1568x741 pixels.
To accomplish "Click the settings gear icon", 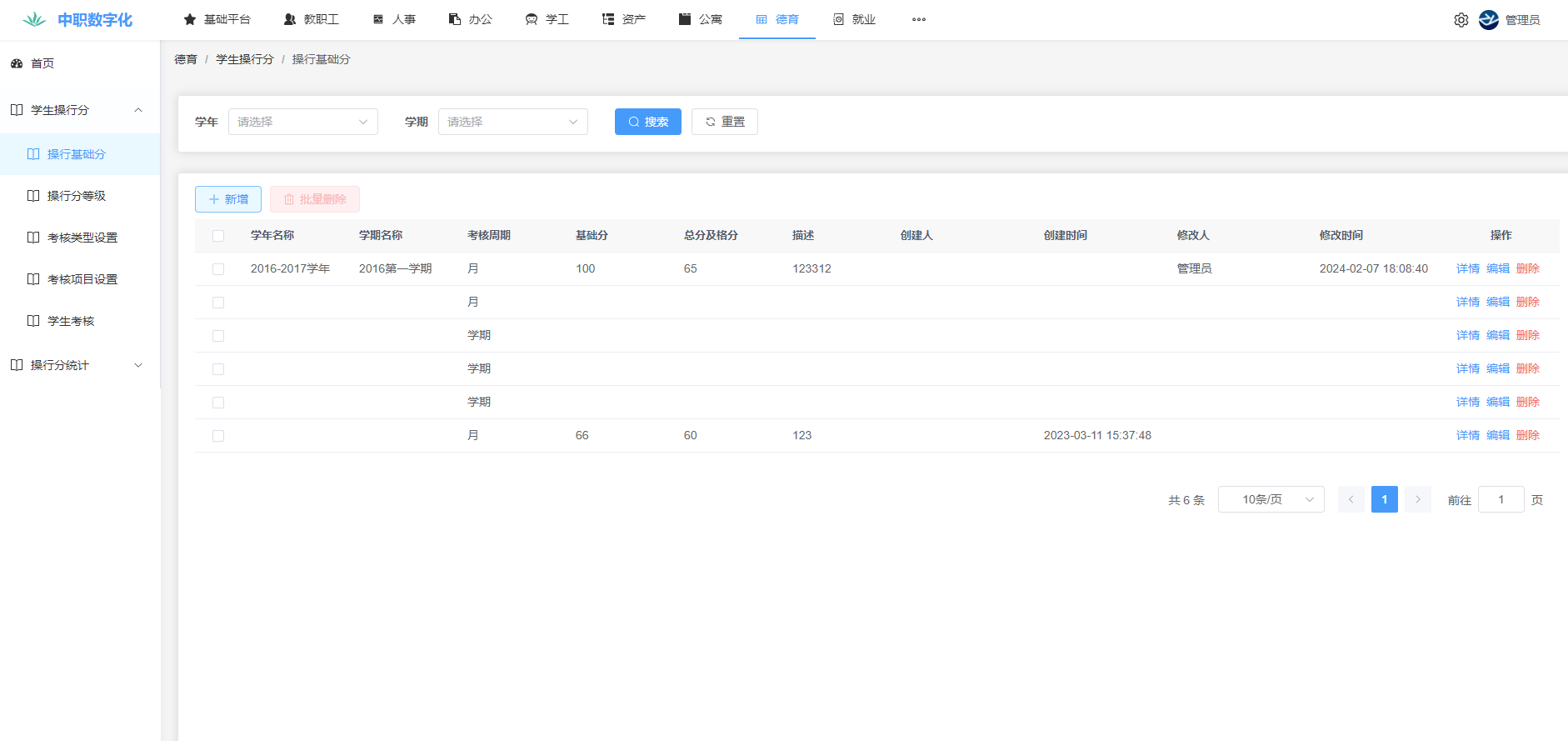I will click(x=1461, y=20).
